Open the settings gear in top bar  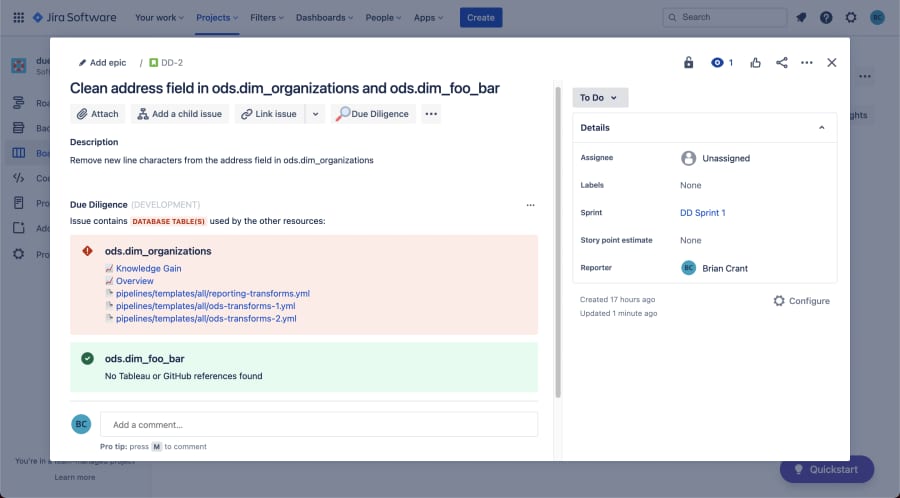pyautogui.click(x=851, y=17)
